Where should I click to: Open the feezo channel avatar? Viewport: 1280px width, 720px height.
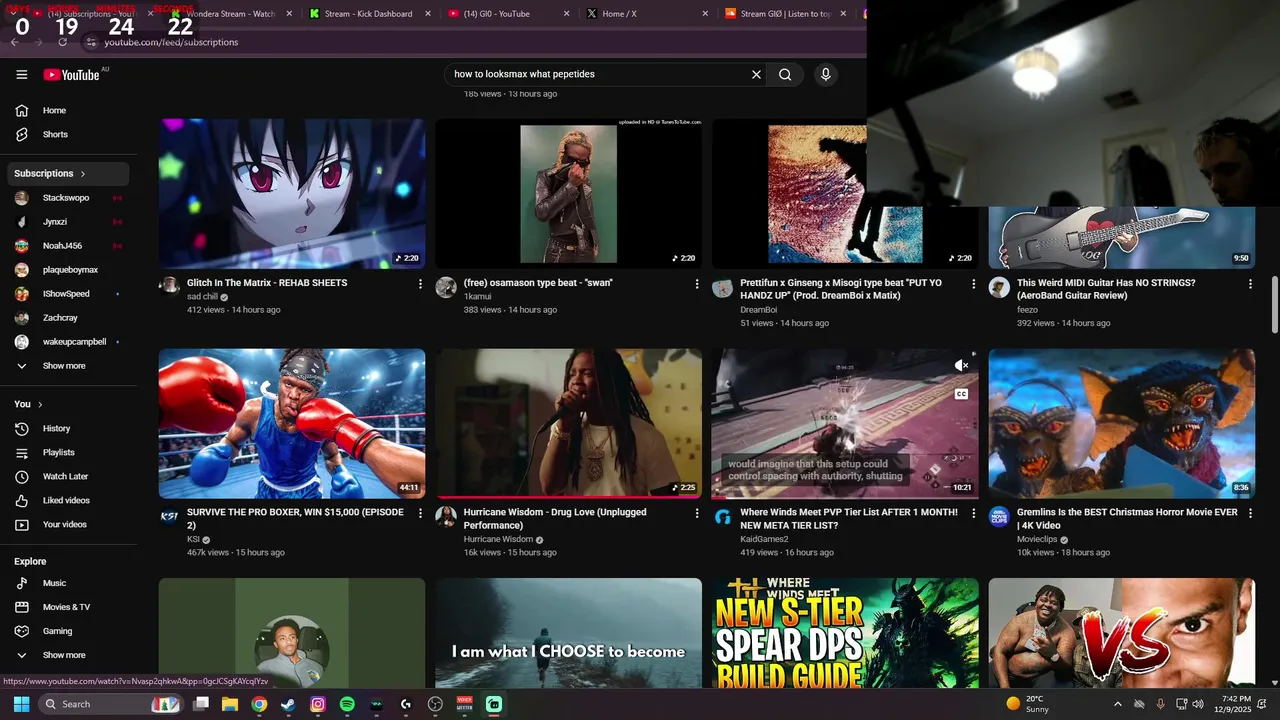999,287
